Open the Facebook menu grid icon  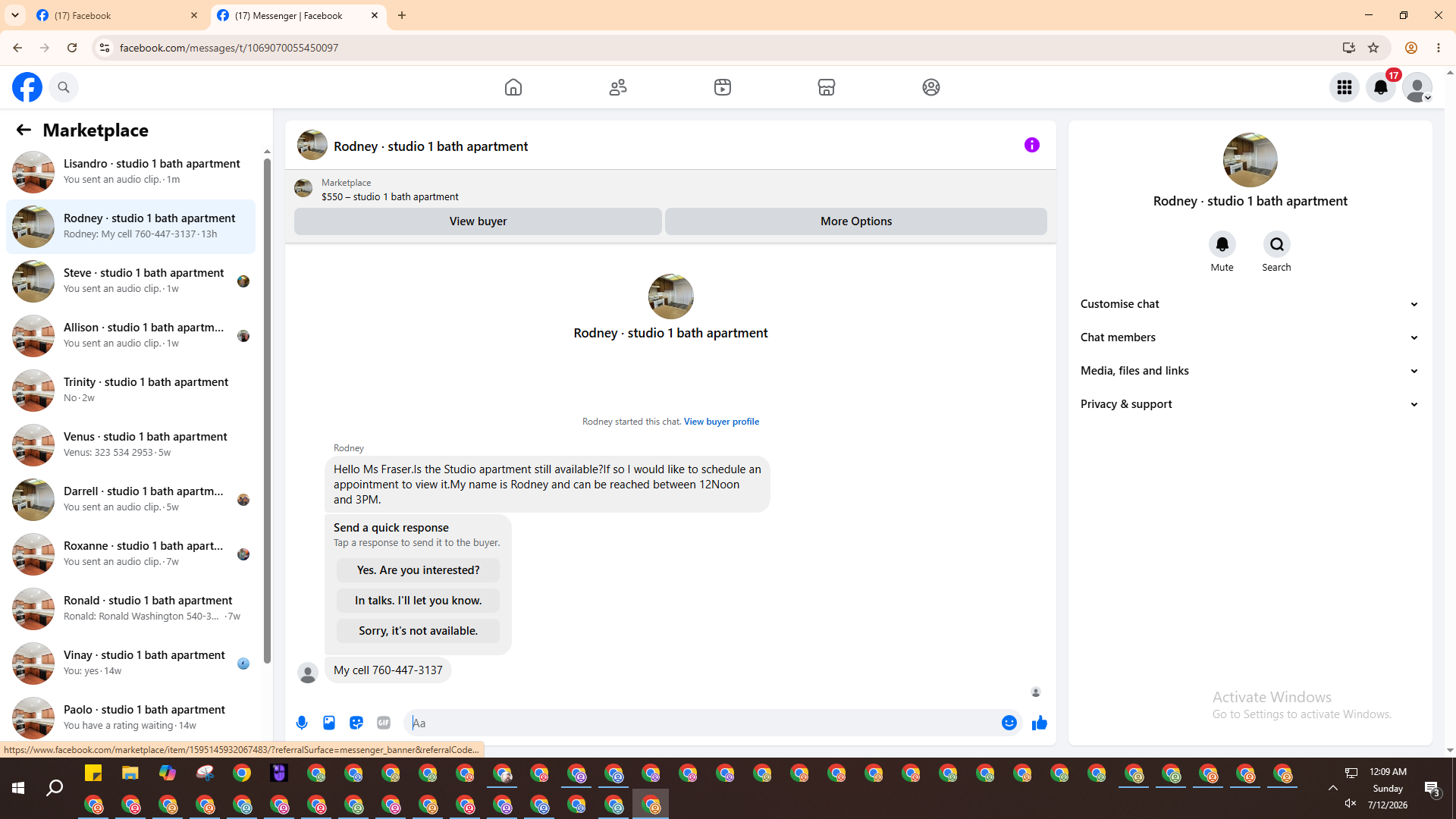1345,87
